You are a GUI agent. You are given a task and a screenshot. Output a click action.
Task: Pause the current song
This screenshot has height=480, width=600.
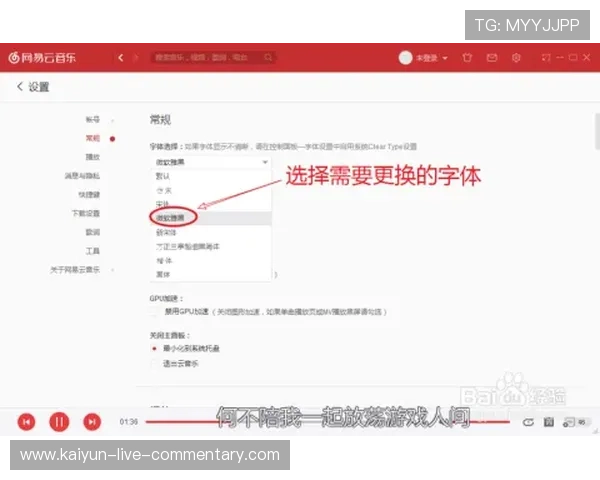coord(59,422)
